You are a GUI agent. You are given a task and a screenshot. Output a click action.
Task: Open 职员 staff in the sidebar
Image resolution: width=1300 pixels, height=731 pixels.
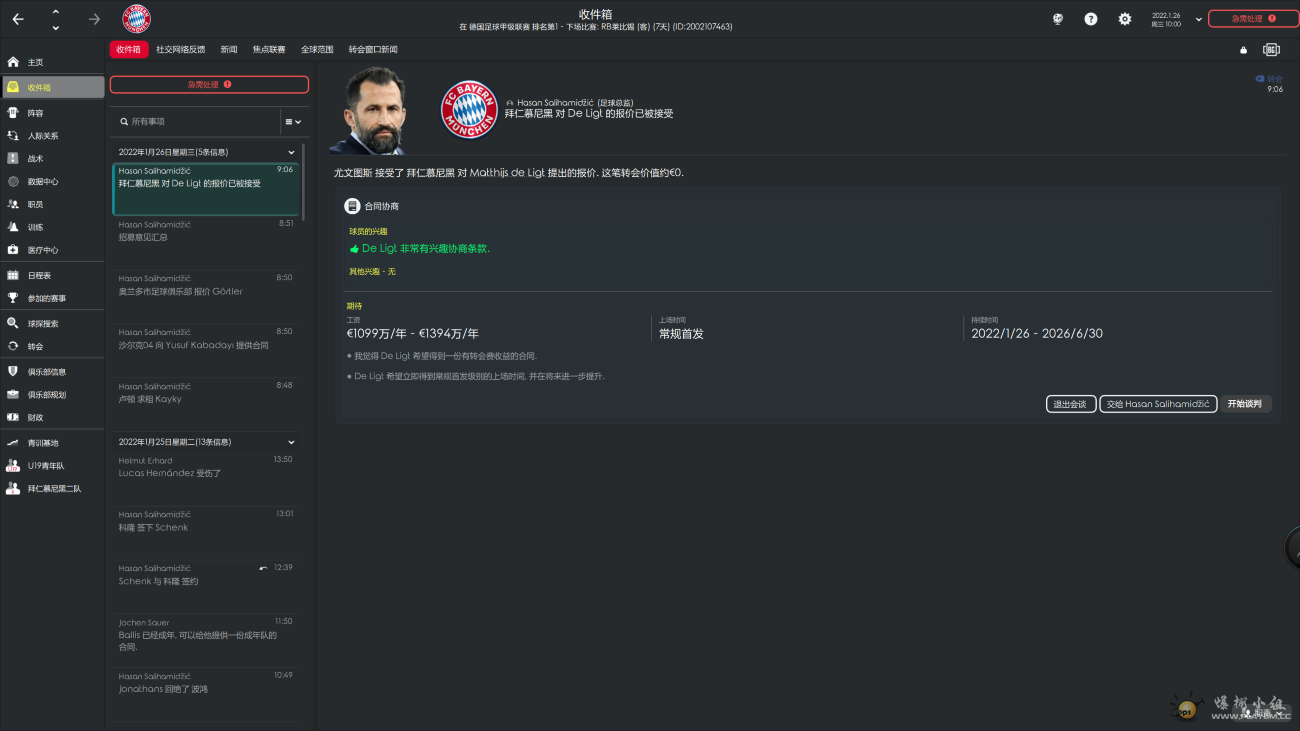(x=52, y=204)
